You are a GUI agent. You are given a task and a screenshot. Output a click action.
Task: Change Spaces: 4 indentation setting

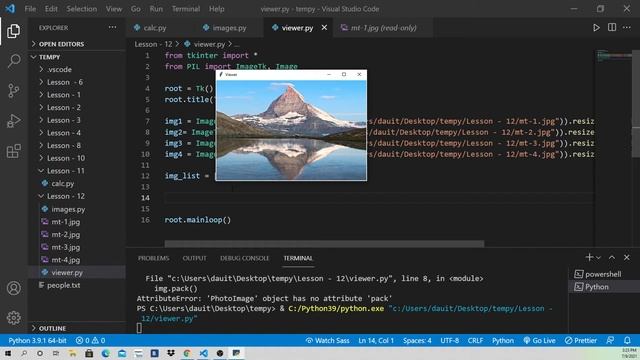[417, 340]
